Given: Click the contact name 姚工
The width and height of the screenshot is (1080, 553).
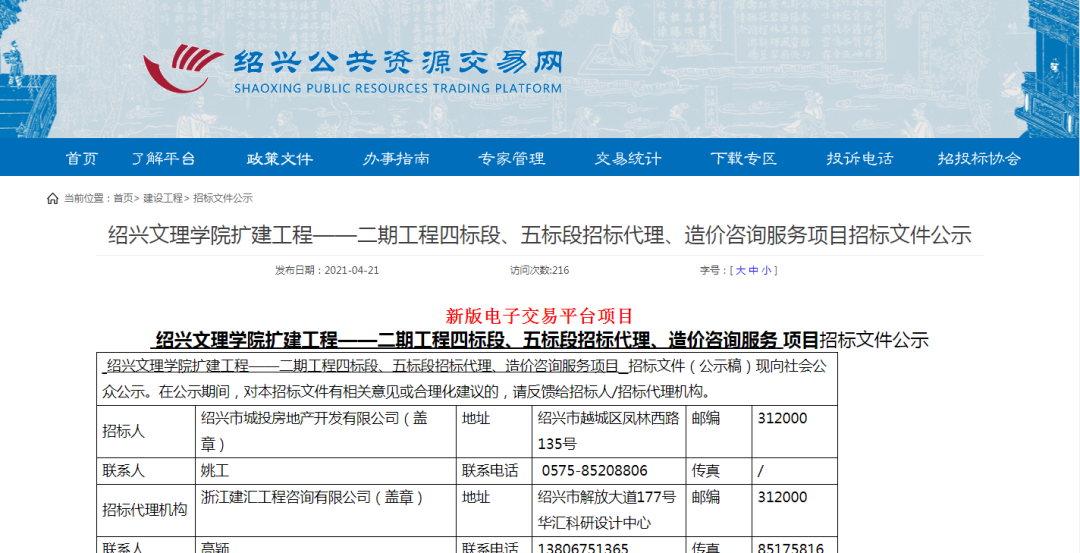Looking at the screenshot, I should click(214, 471).
